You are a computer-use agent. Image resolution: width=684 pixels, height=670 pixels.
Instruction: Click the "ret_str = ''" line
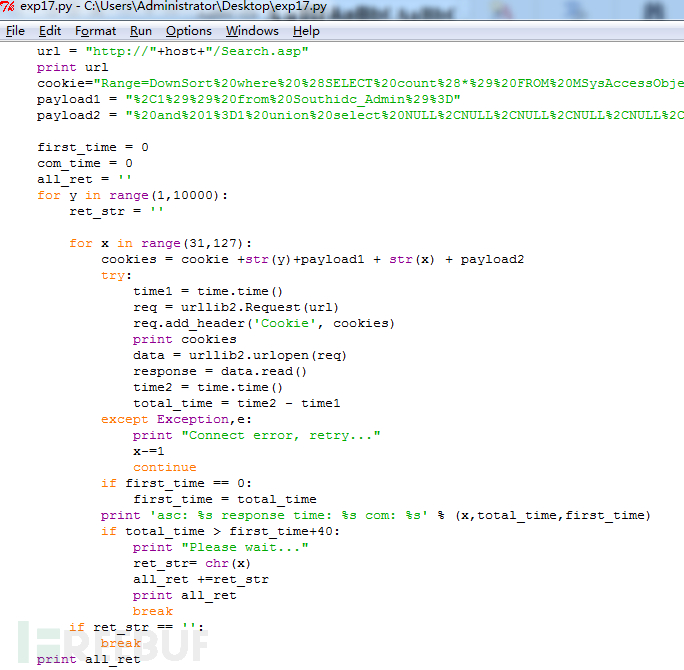point(116,212)
